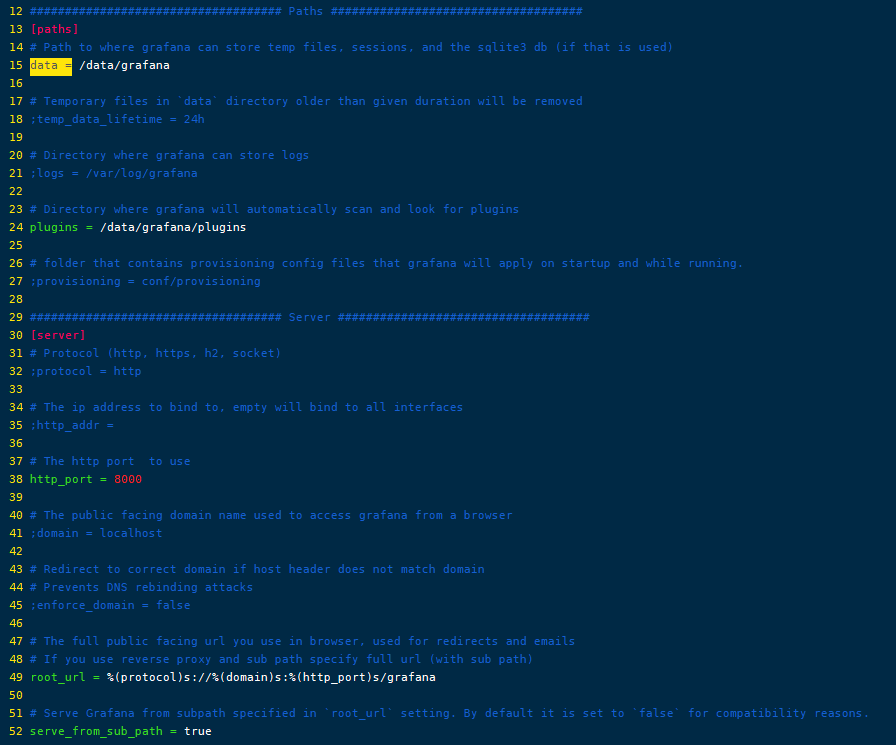The image size is (896, 745).
Task: Click the ';temp_data_lifetime = 24h' line
Action: (x=117, y=119)
